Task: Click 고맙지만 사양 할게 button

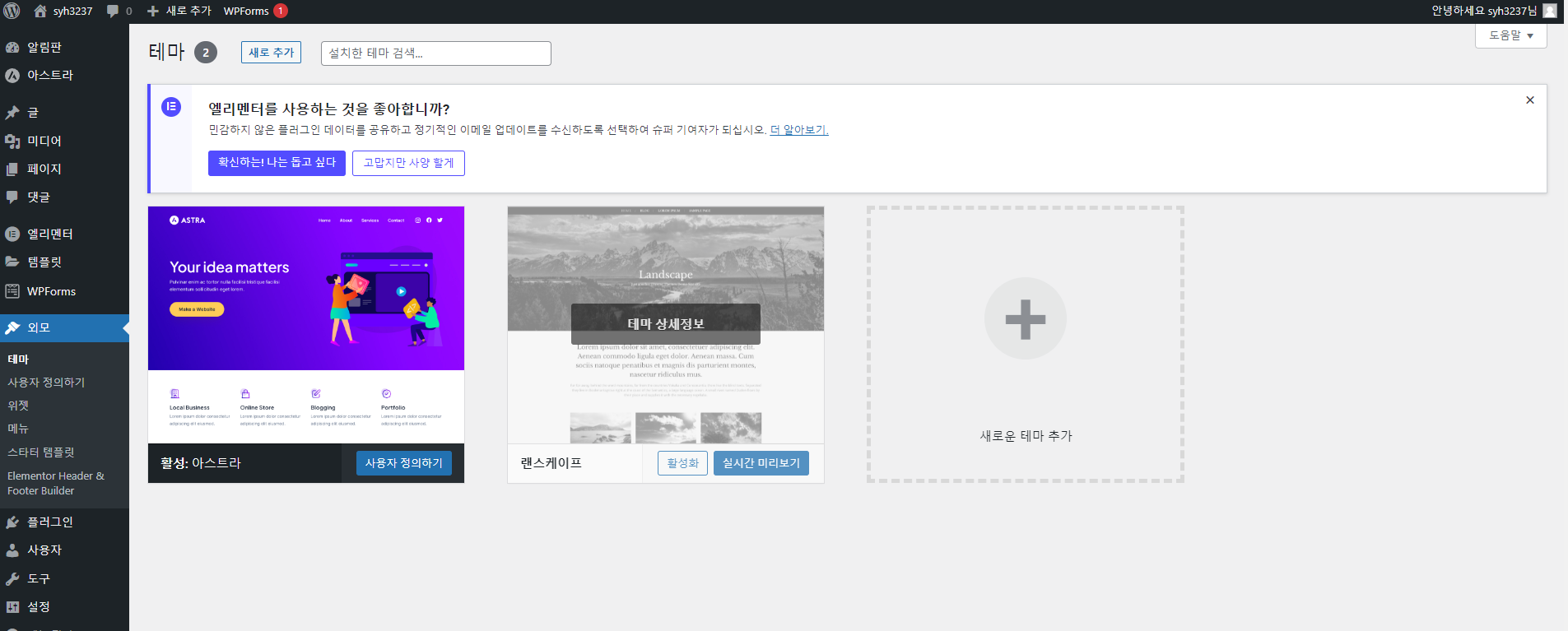Action: pyautogui.click(x=408, y=163)
